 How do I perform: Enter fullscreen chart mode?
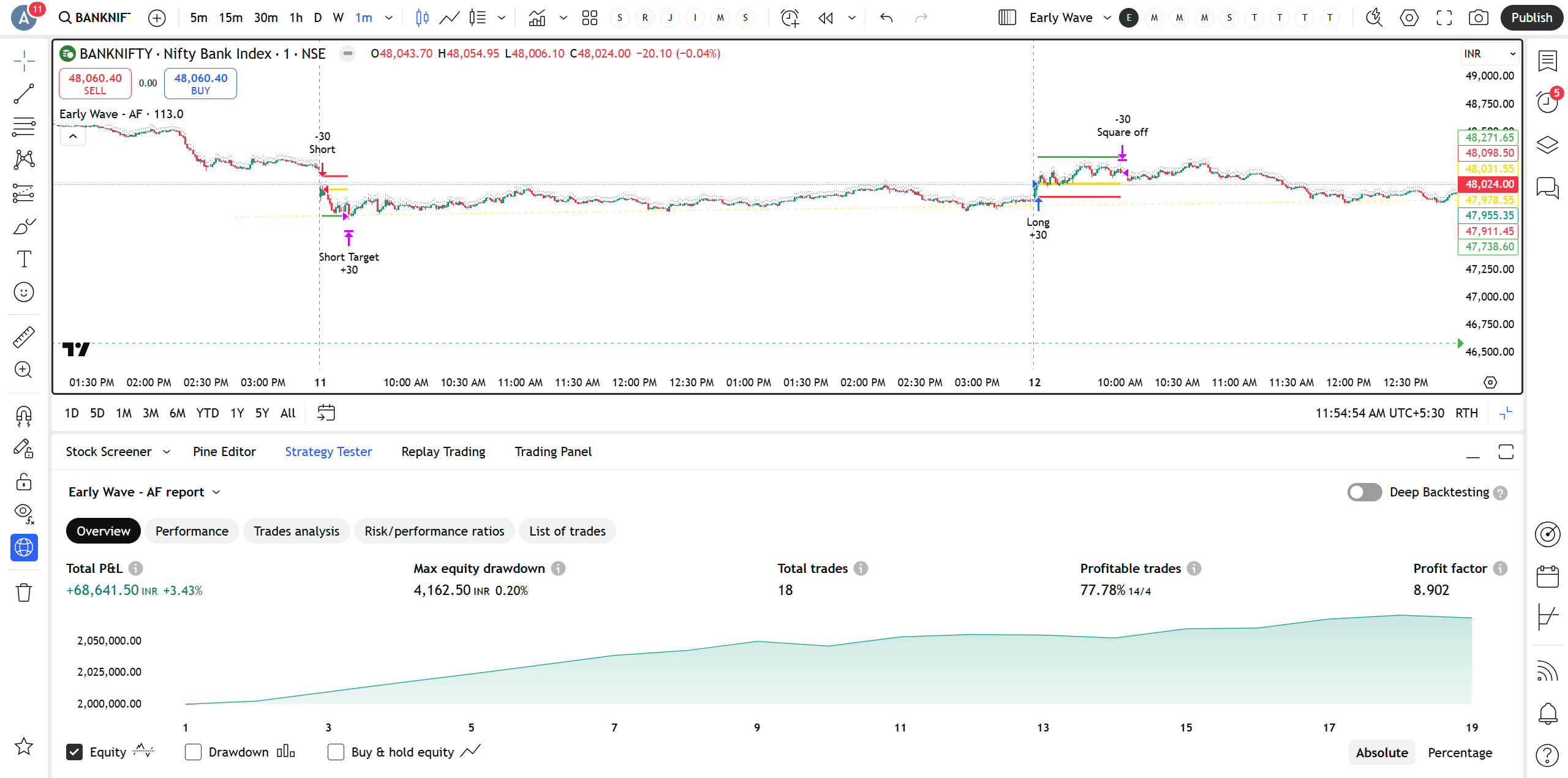(1444, 18)
